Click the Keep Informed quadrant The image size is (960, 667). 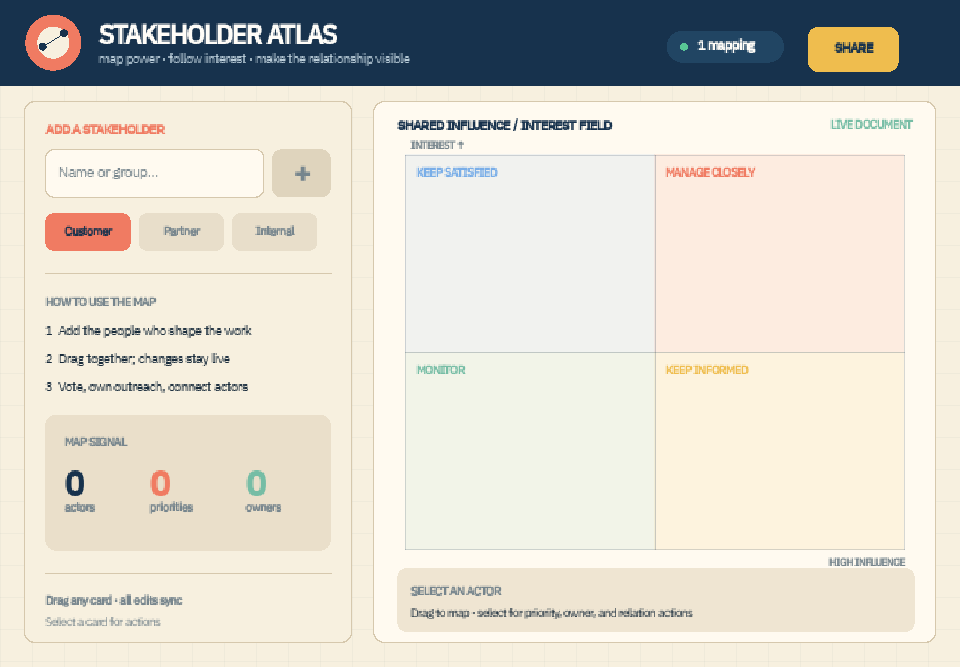click(x=780, y=451)
